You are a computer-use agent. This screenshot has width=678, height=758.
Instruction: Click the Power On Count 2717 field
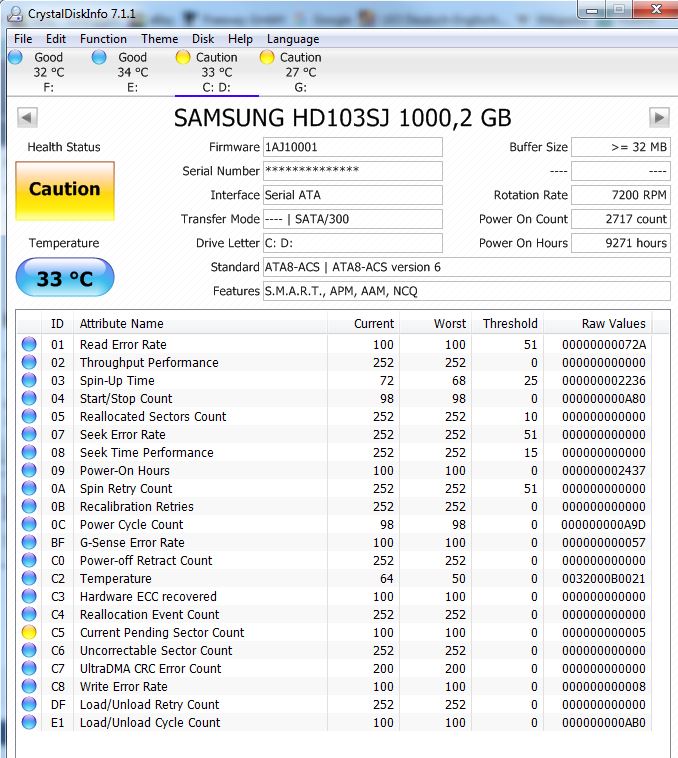(x=620, y=219)
